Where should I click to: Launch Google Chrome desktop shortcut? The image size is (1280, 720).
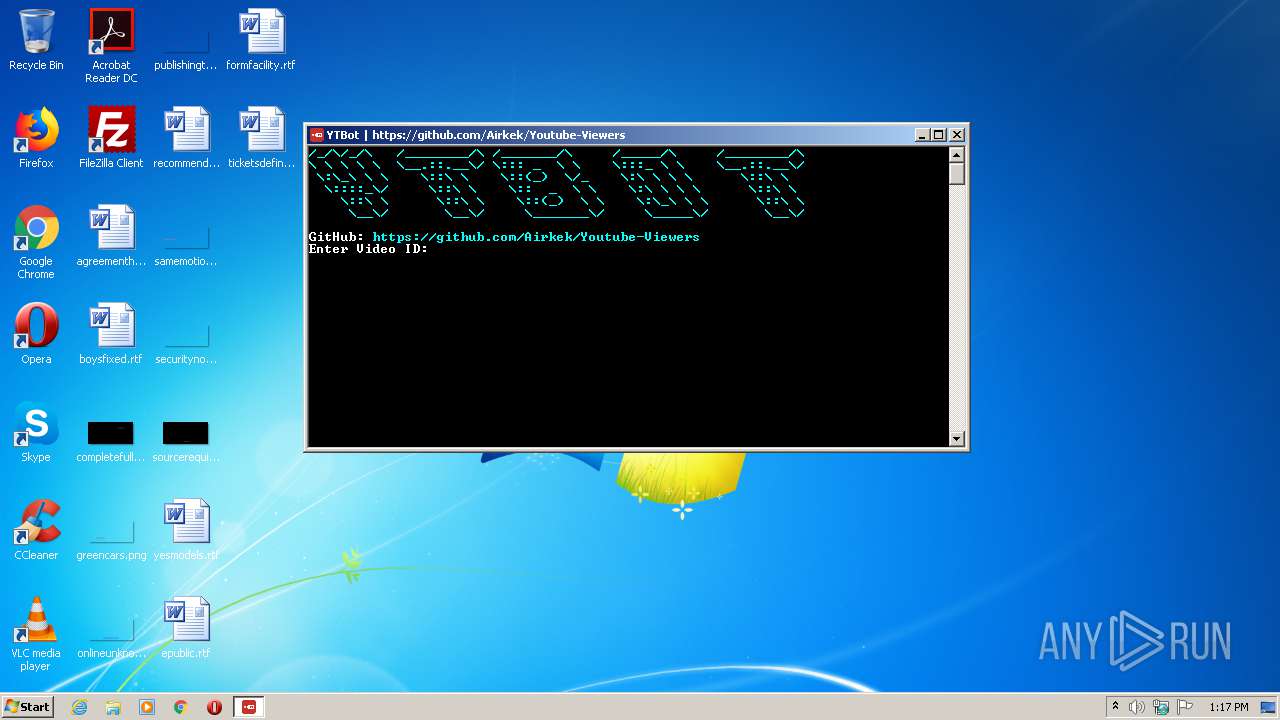click(36, 242)
